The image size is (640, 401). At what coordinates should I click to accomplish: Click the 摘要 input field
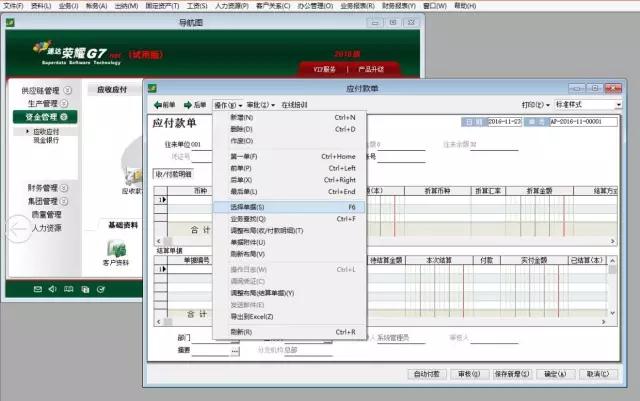tap(211, 351)
